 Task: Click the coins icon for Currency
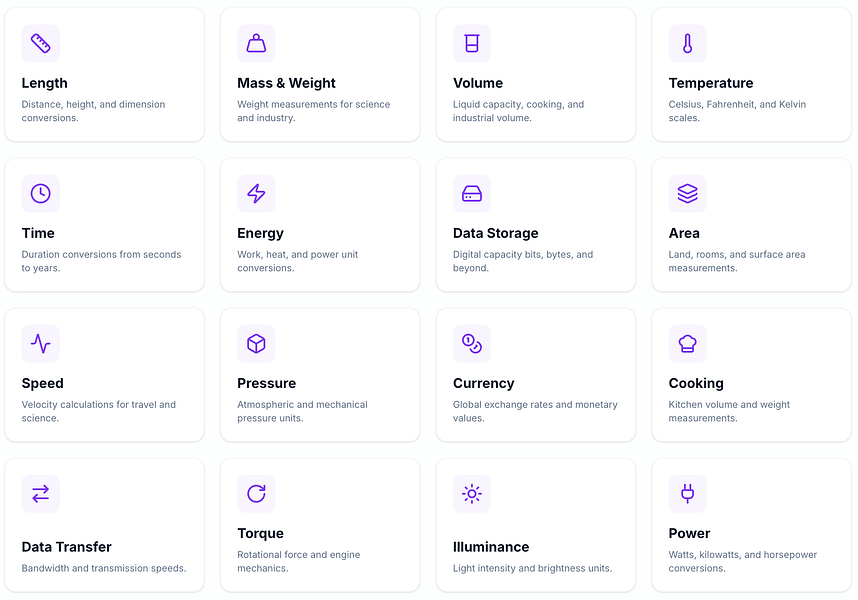pos(472,343)
